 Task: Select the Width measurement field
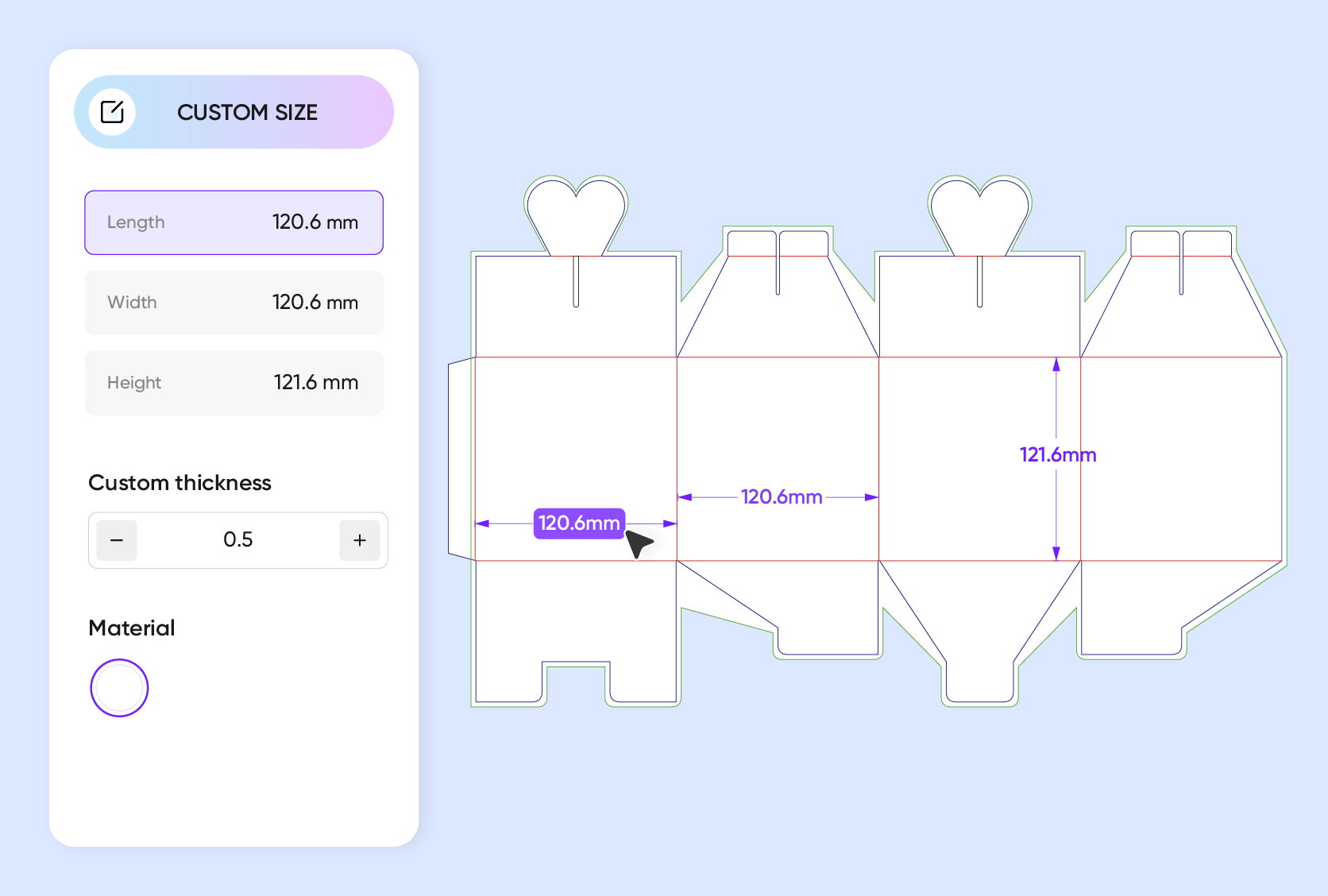(x=234, y=303)
